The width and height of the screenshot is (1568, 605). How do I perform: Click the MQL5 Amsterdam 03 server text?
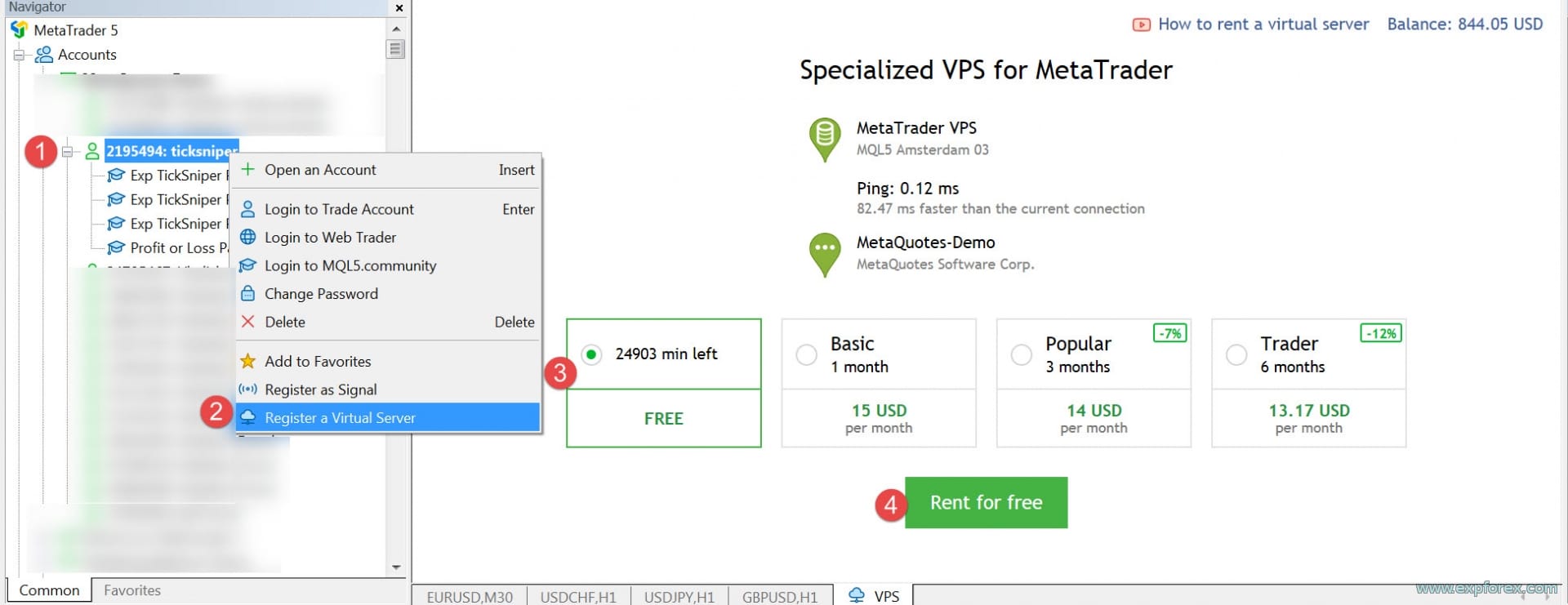922,150
